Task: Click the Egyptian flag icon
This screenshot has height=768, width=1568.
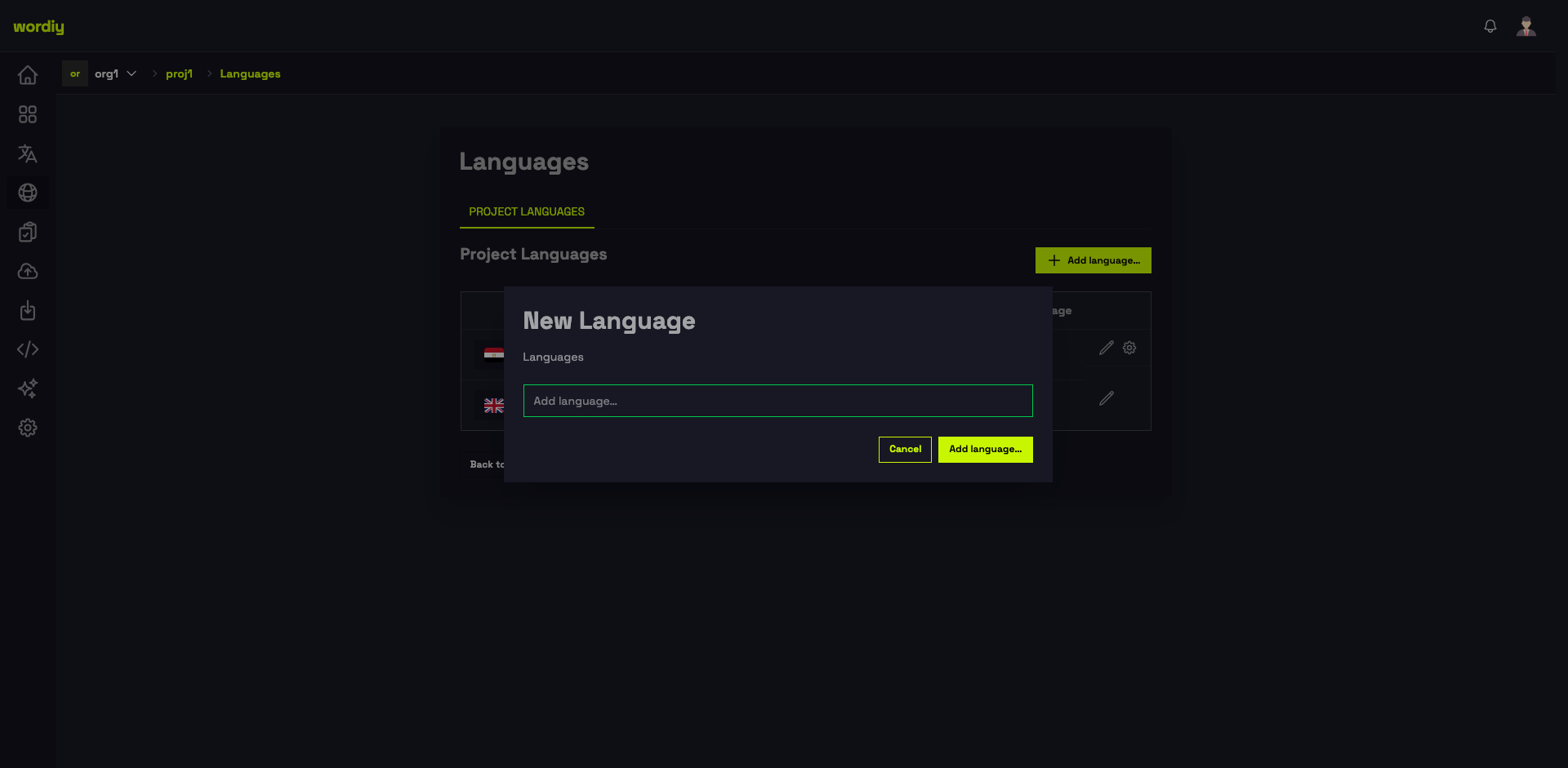Action: coord(494,353)
